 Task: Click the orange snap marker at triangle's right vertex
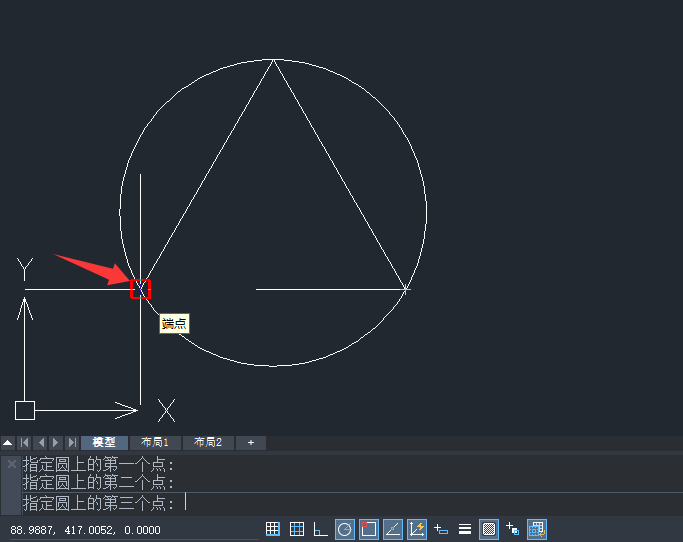(x=406, y=289)
